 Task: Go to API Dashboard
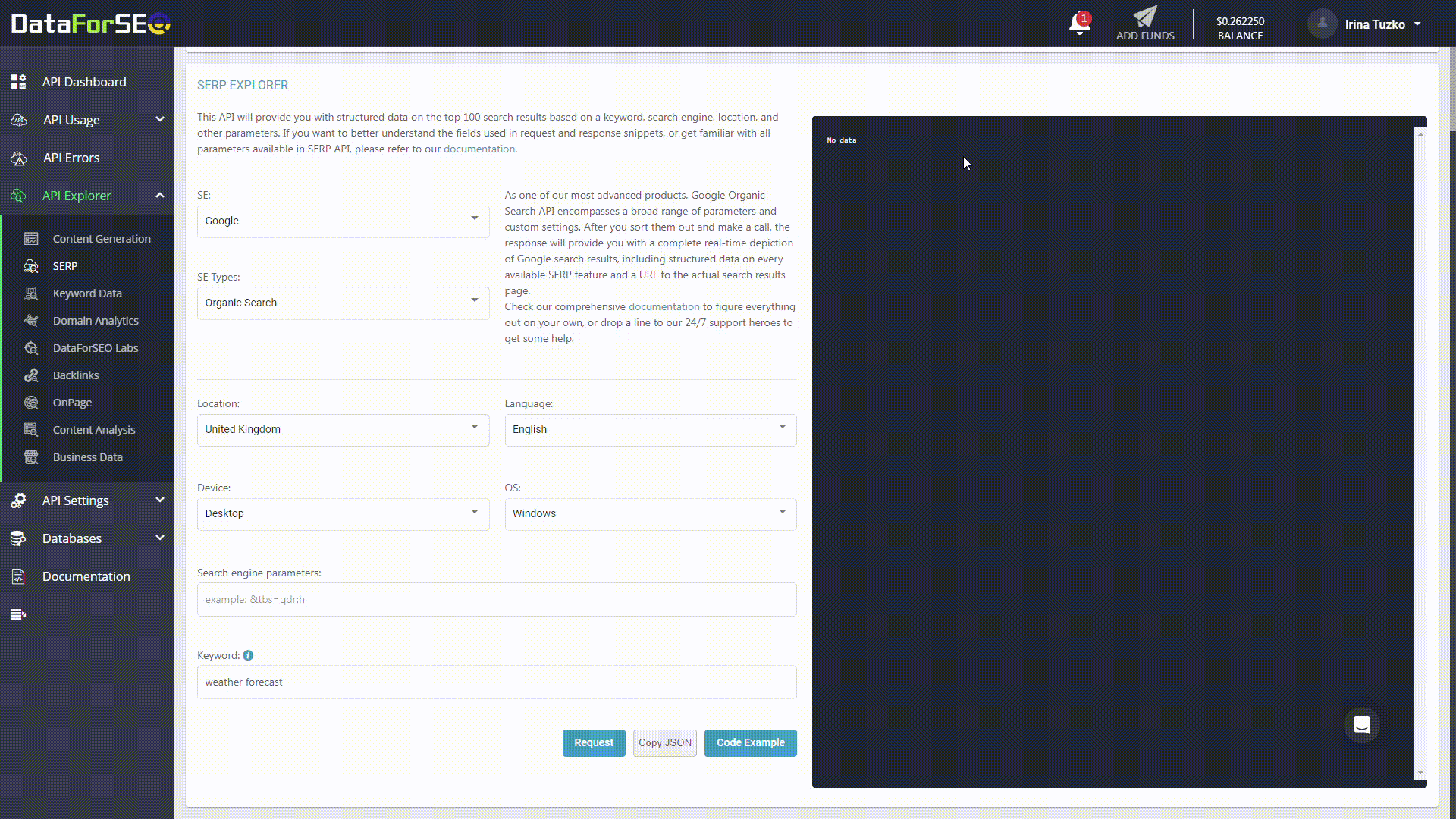coord(84,82)
